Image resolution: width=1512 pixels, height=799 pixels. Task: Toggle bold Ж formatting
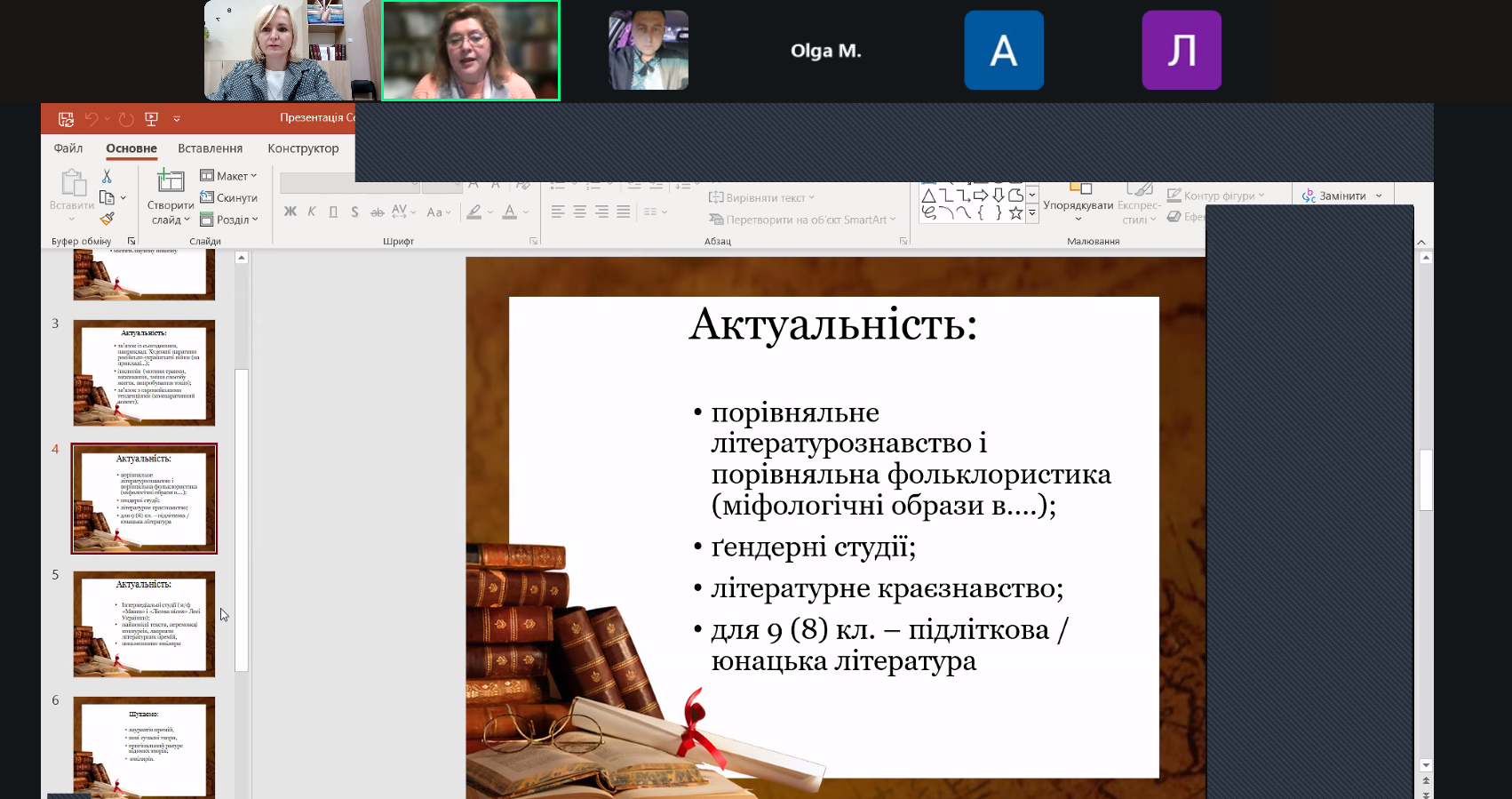click(x=290, y=212)
